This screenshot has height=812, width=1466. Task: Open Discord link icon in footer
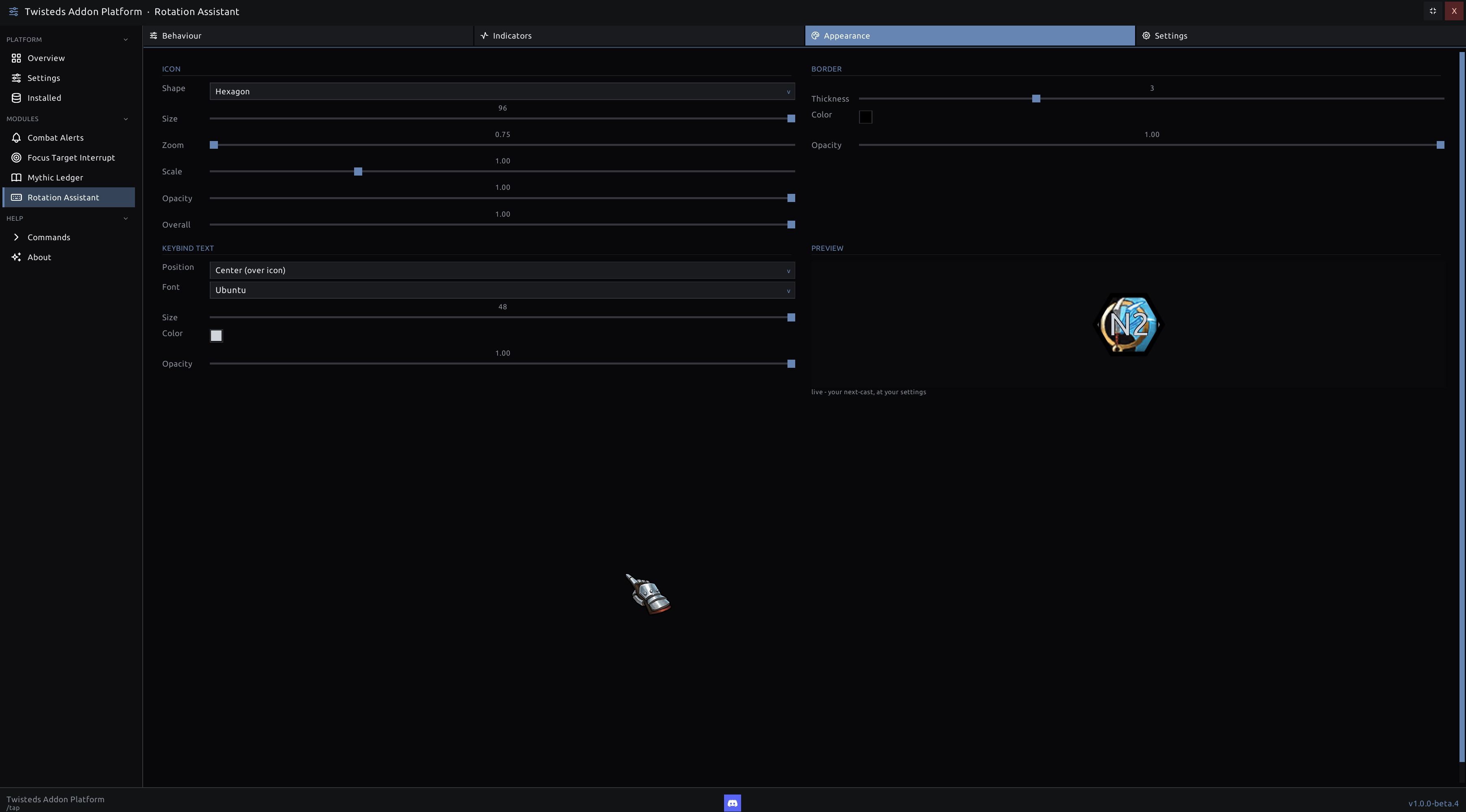[x=733, y=803]
